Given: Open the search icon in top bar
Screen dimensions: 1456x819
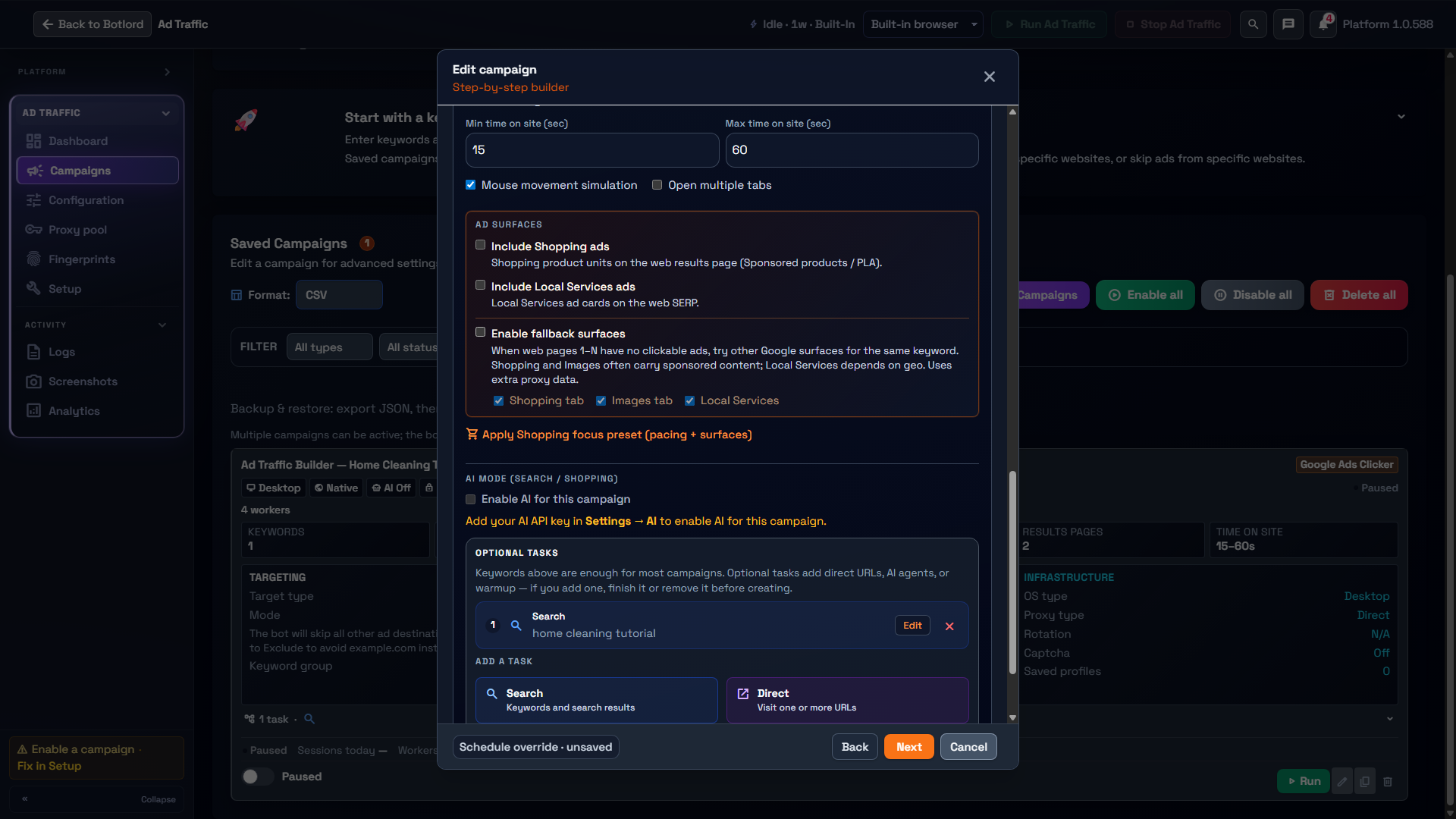Looking at the screenshot, I should pos(1254,24).
